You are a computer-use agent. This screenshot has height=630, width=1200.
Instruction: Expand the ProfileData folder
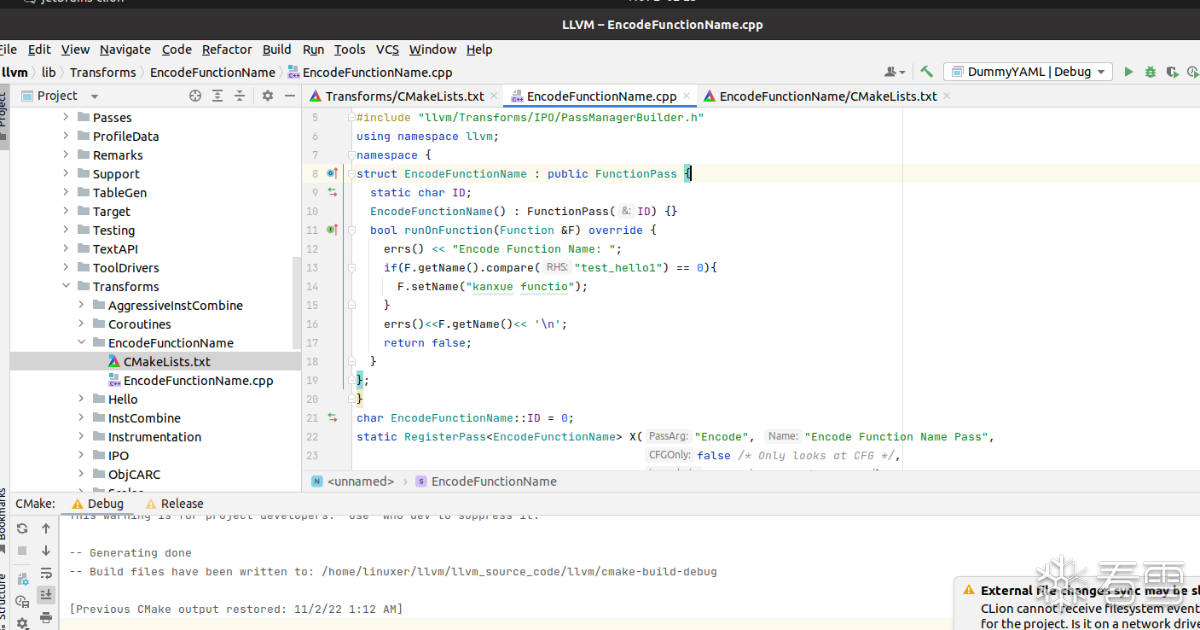[66, 136]
